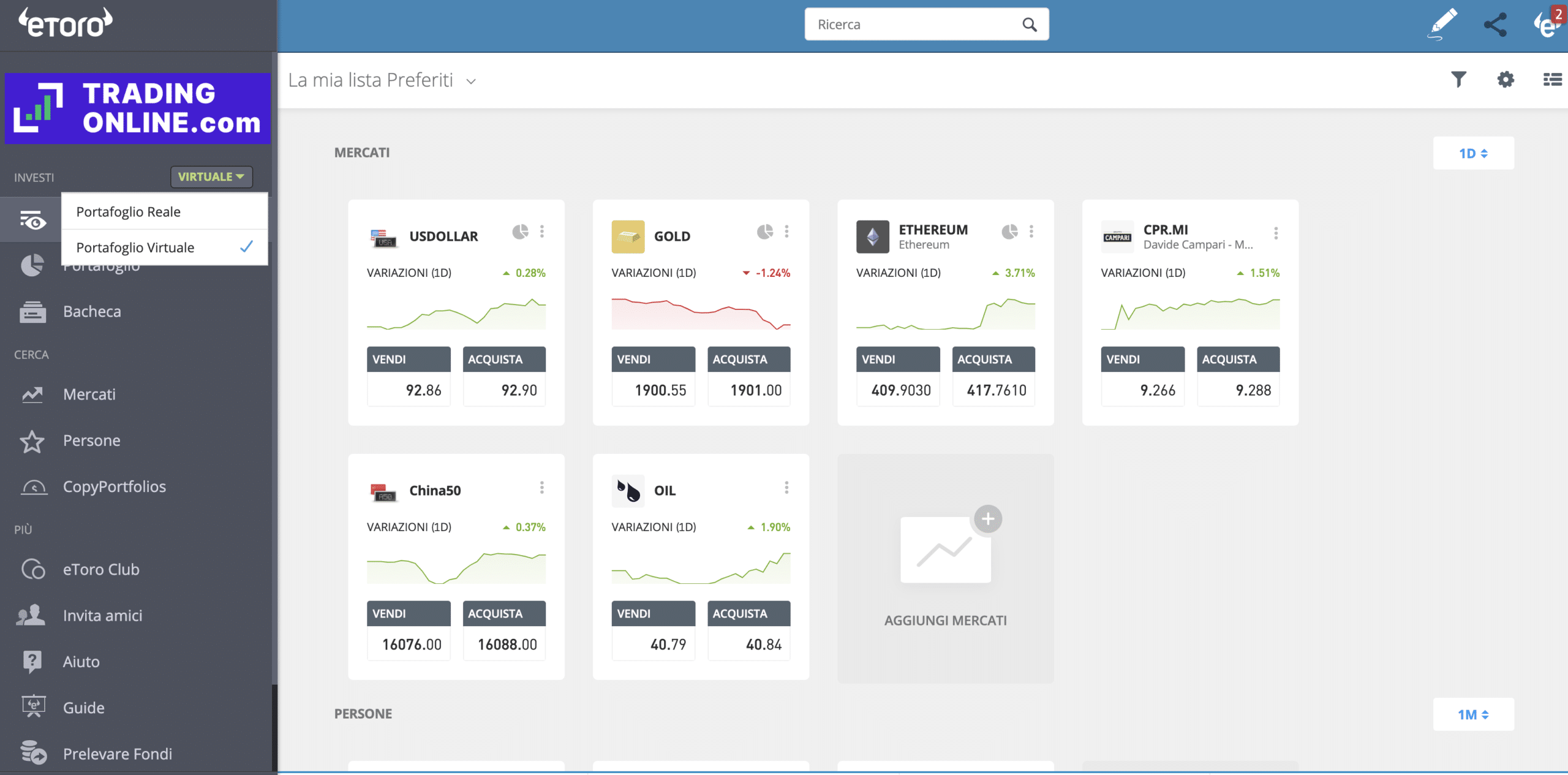
Task: Click the China50 flag icon
Action: point(383,492)
